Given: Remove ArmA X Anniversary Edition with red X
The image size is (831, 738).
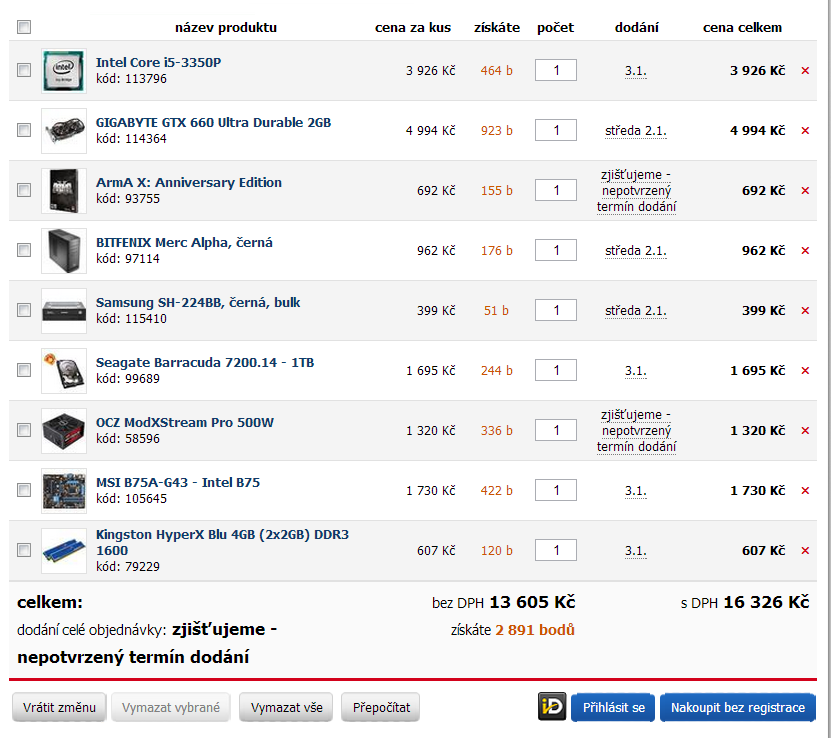Looking at the screenshot, I should [x=805, y=190].
